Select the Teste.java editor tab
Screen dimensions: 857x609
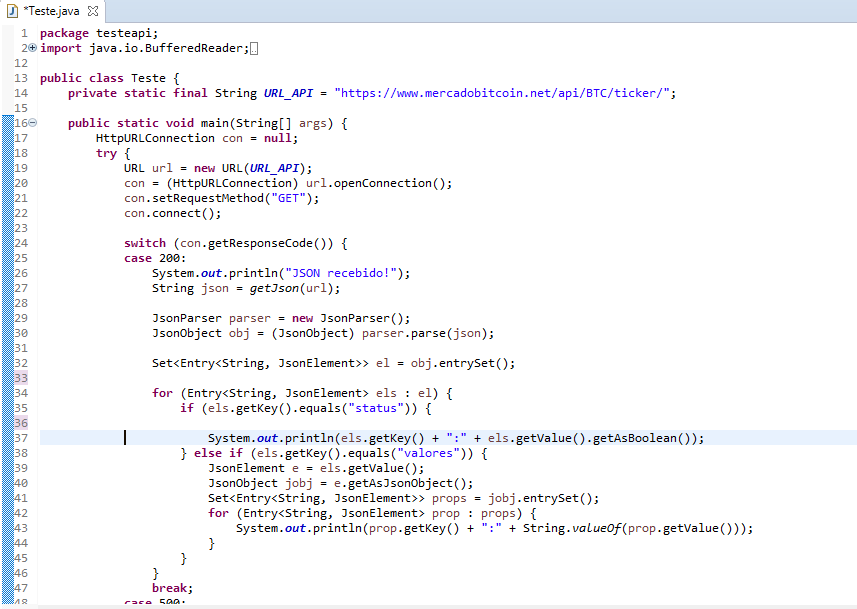[x=51, y=11]
